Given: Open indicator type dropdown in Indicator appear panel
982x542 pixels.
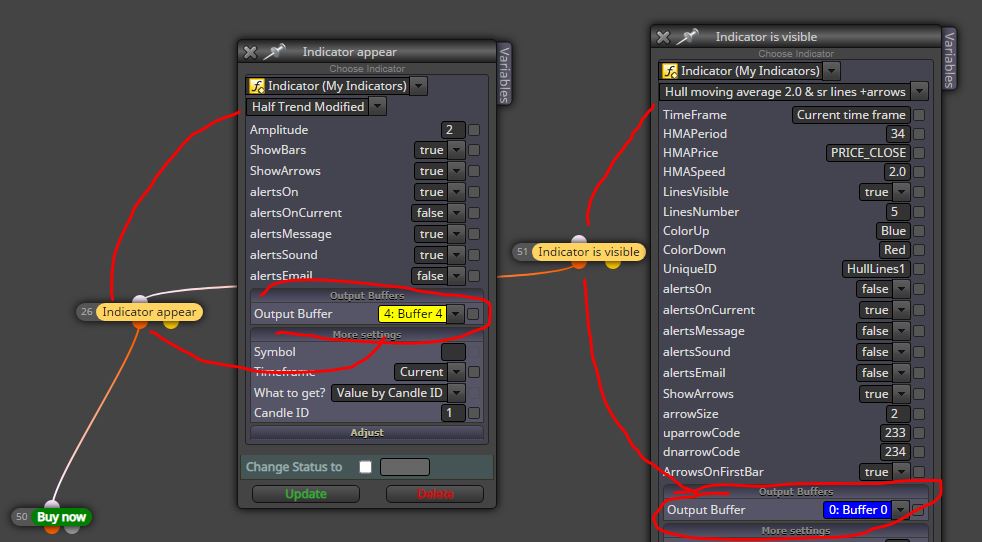Looking at the screenshot, I should click(420, 86).
